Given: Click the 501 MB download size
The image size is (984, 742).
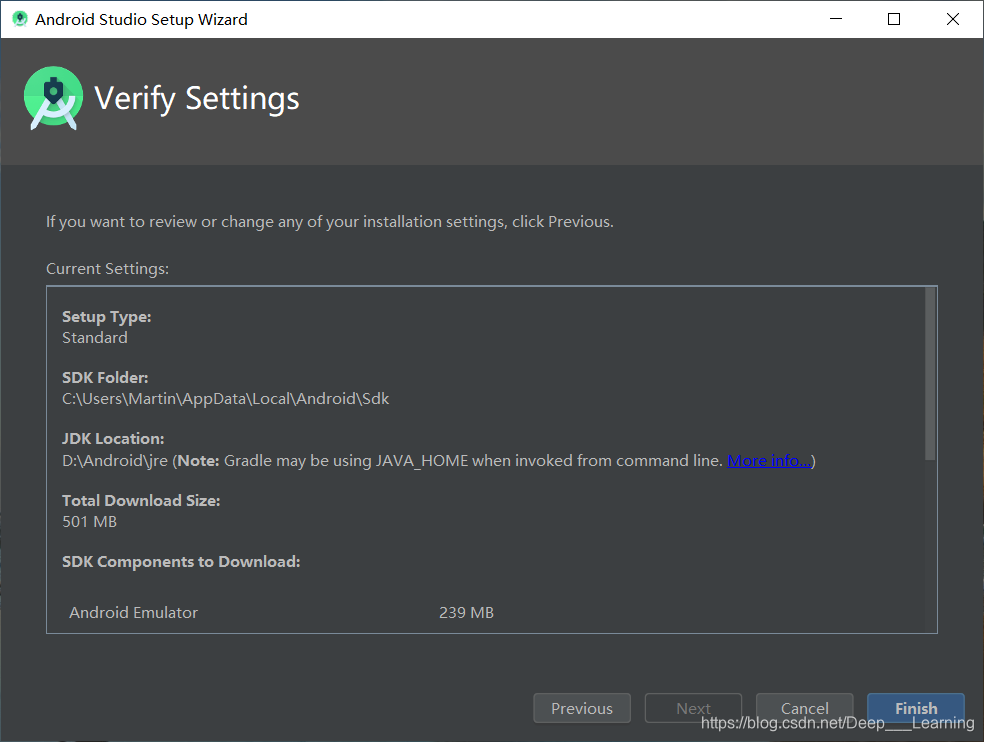Looking at the screenshot, I should pyautogui.click(x=90, y=522).
